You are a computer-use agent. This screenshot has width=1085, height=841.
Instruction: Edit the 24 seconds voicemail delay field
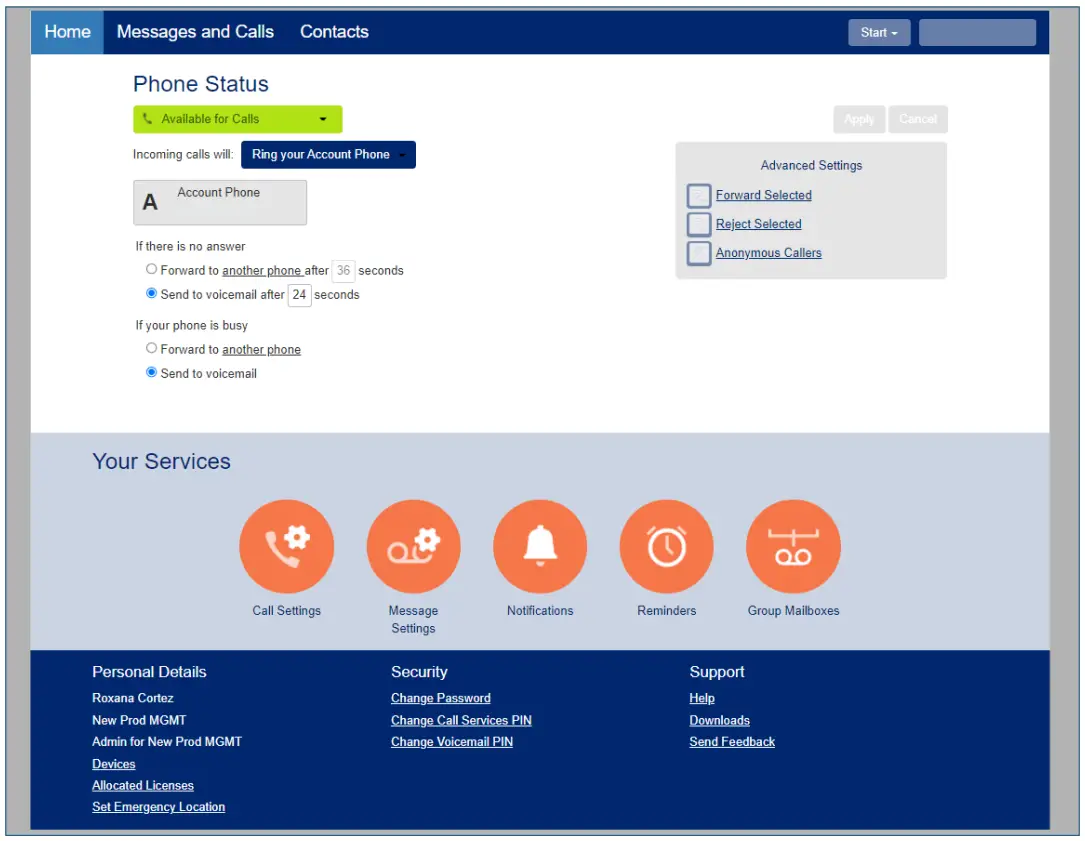tap(299, 295)
